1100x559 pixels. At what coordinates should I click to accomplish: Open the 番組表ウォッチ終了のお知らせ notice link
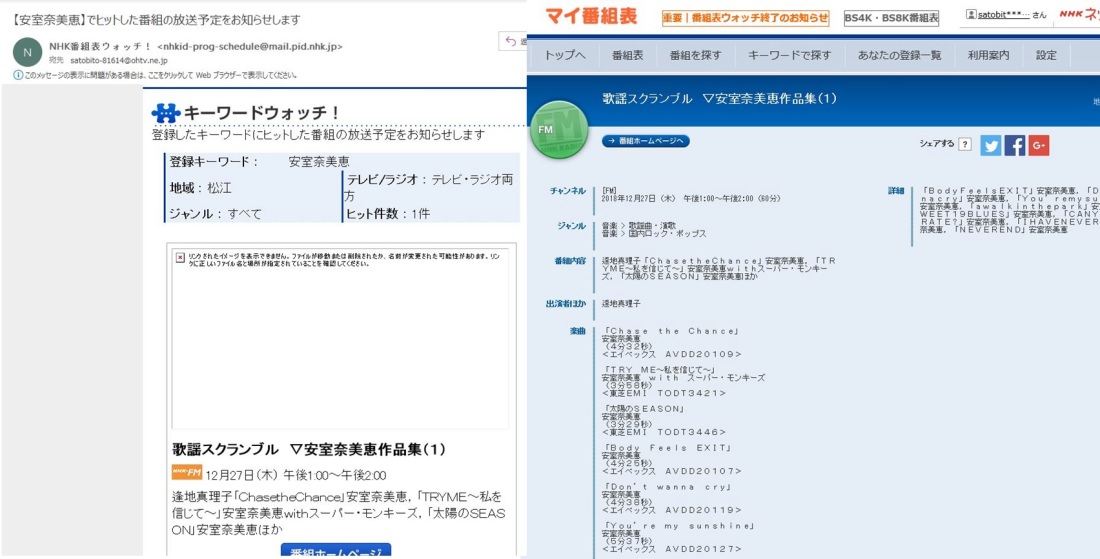tap(745, 18)
